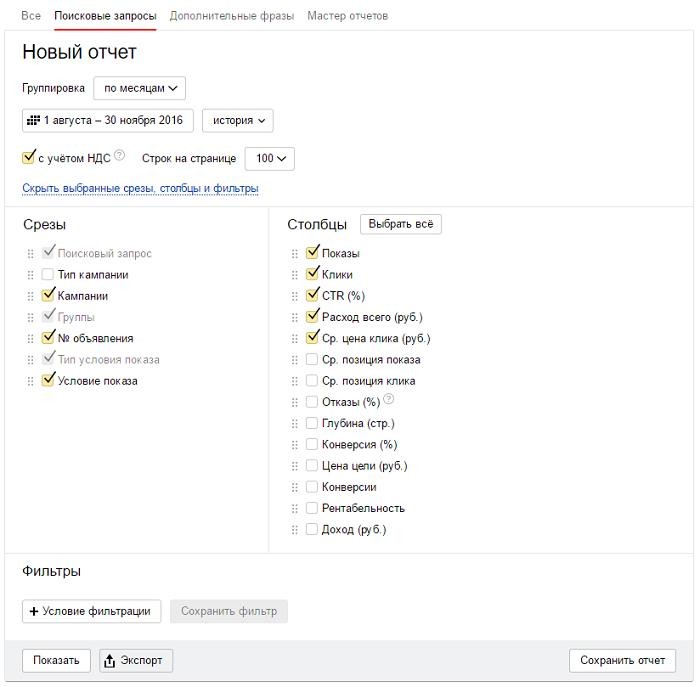Viewport: 700px width, 687px height.
Task: Open the Мастер отчетов tab
Action: tap(347, 16)
